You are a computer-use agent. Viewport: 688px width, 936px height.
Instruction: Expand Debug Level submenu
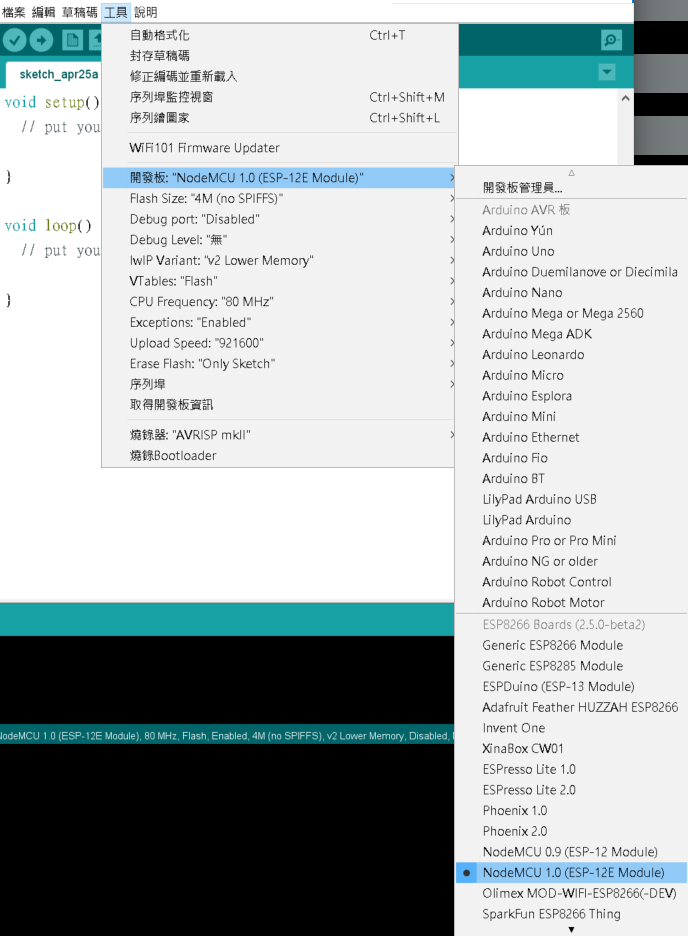[x=280, y=239]
